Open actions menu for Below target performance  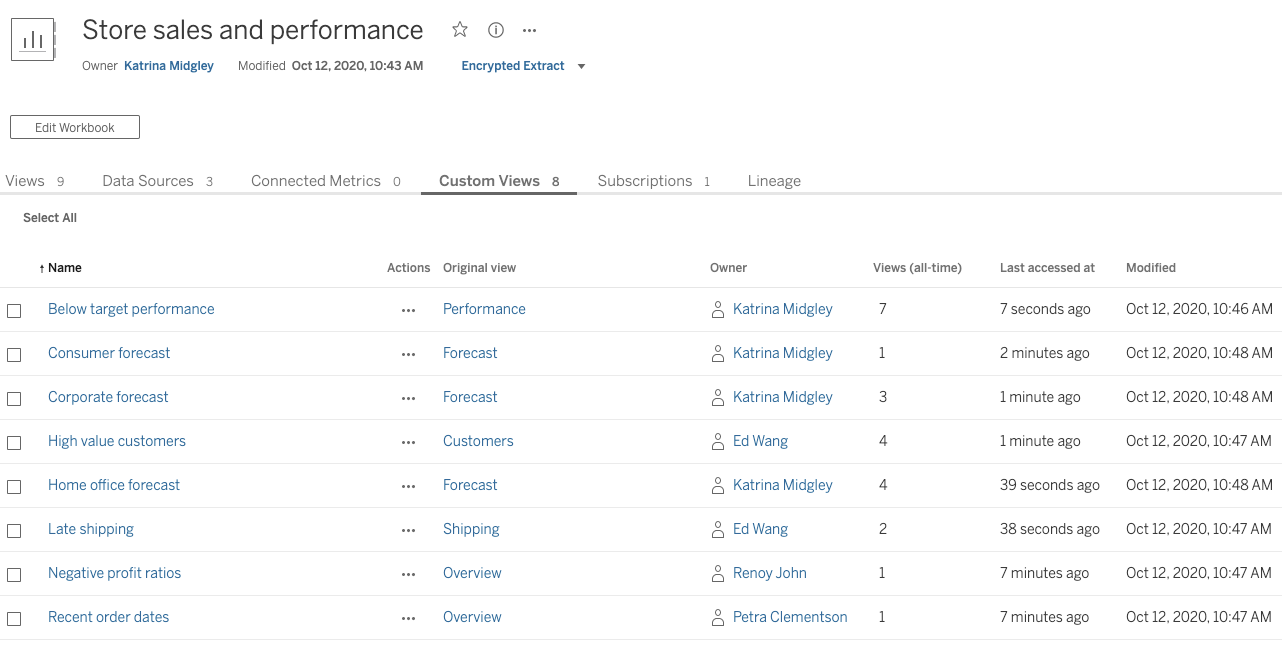408,310
